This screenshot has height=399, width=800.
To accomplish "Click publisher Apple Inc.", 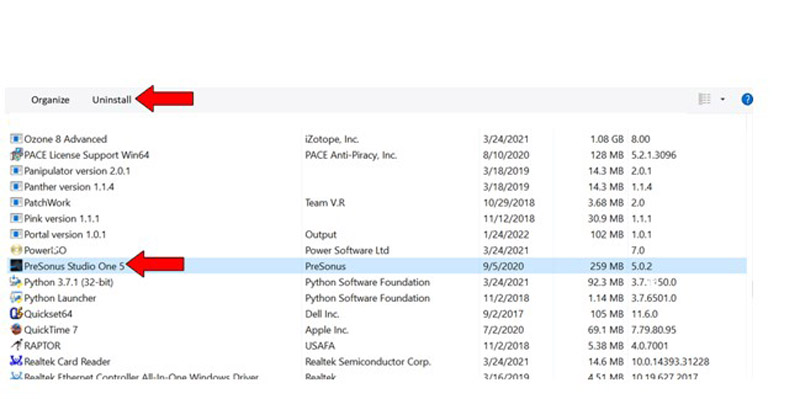I will pos(327,330).
